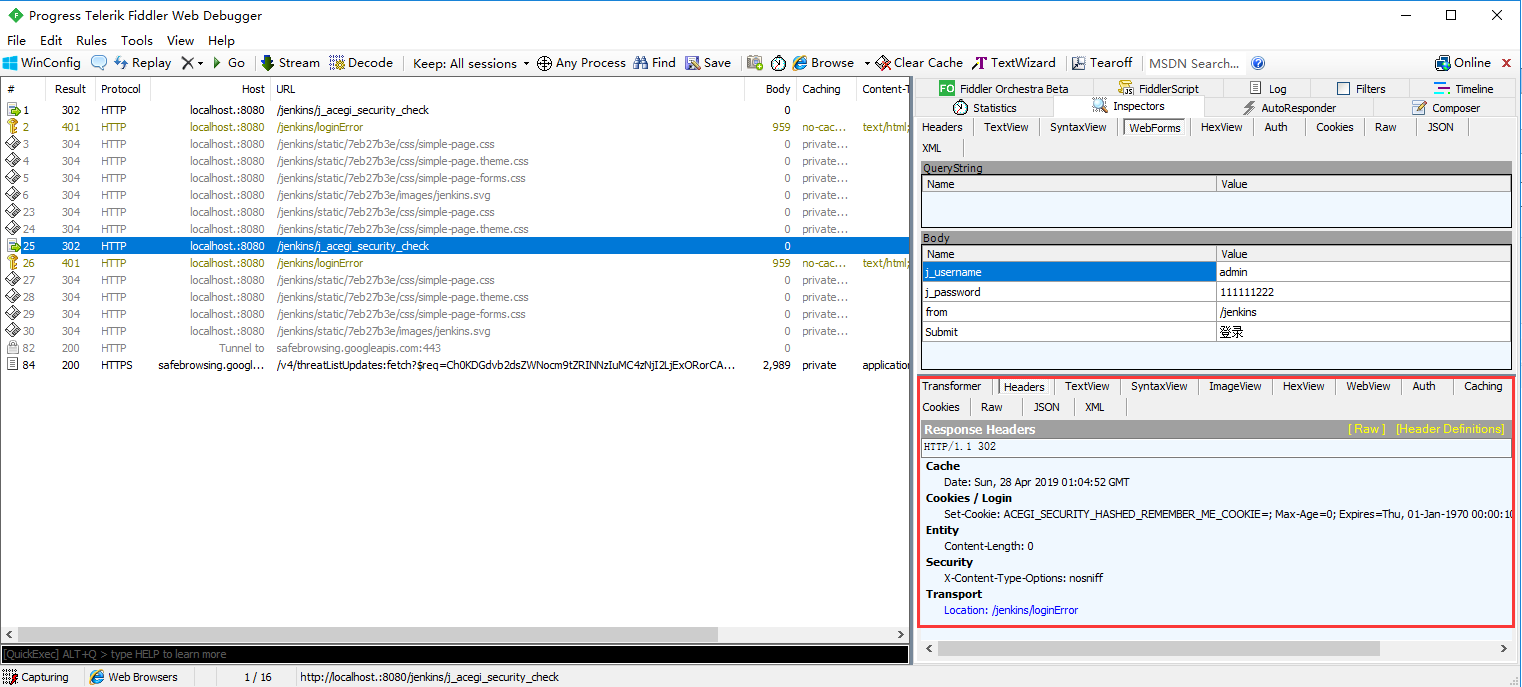The image size is (1522, 687).
Task: Click the camera screenshot icon
Action: coord(755,63)
